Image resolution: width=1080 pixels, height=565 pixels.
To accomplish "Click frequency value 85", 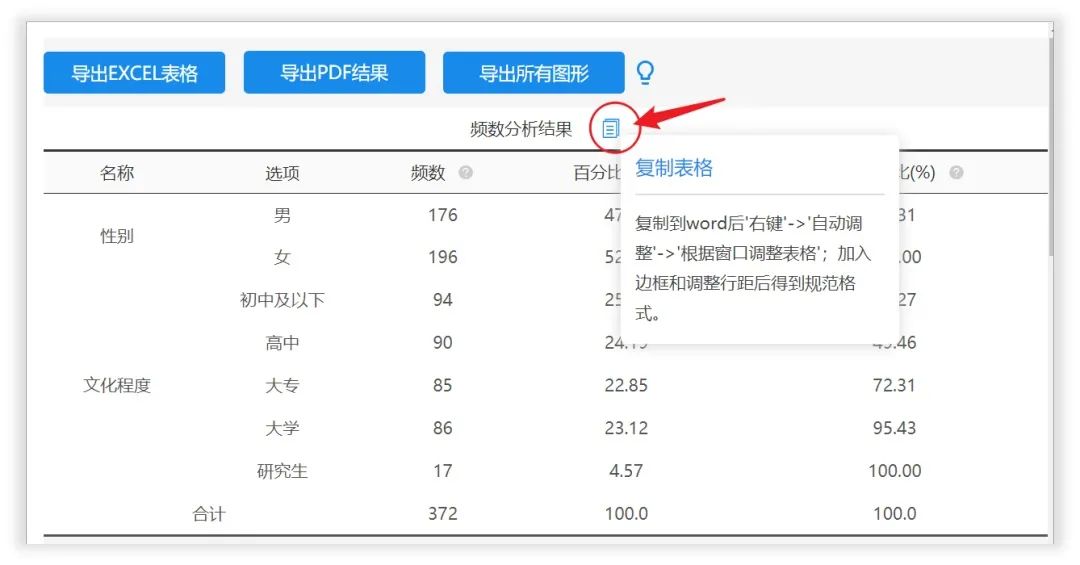I will pos(443,385).
